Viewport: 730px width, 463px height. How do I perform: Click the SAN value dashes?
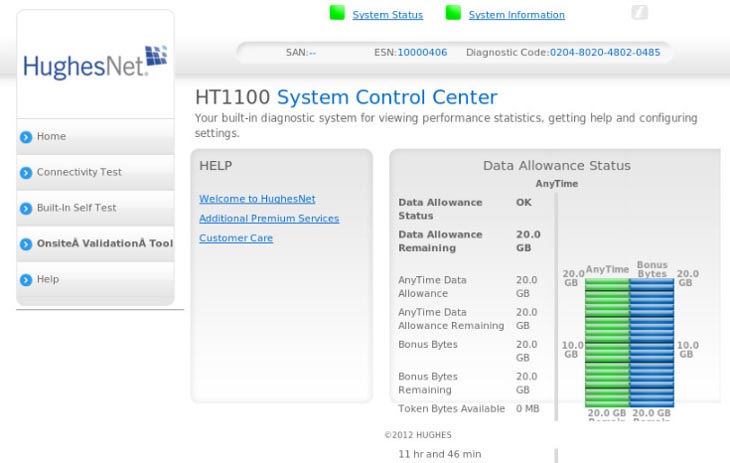[312, 53]
